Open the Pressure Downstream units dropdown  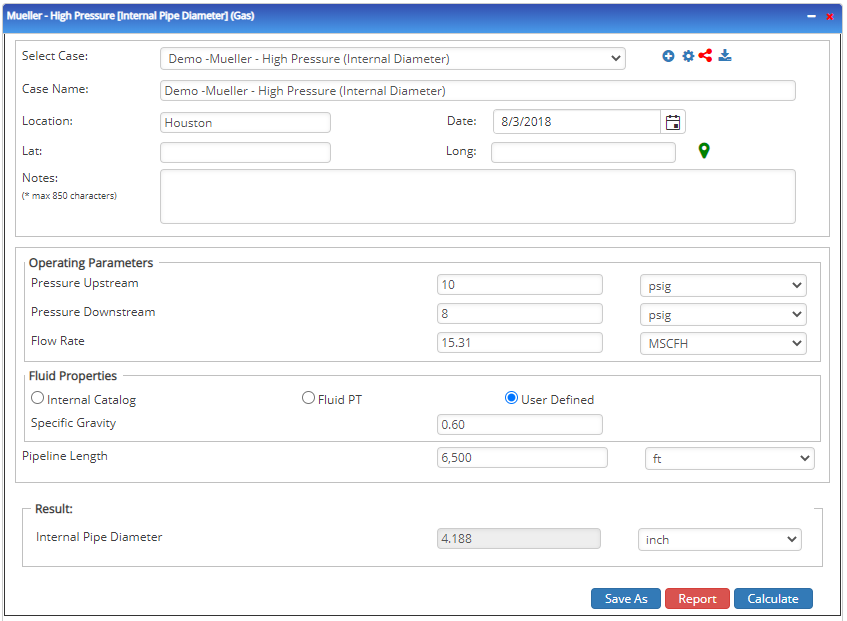[x=722, y=314]
